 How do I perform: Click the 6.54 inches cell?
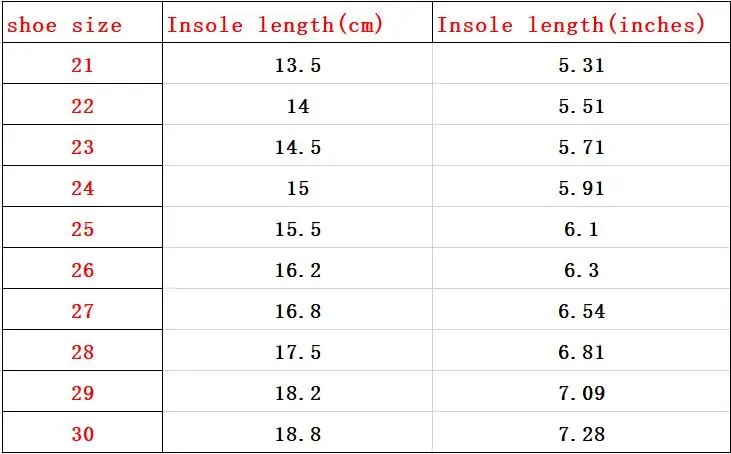(x=581, y=310)
